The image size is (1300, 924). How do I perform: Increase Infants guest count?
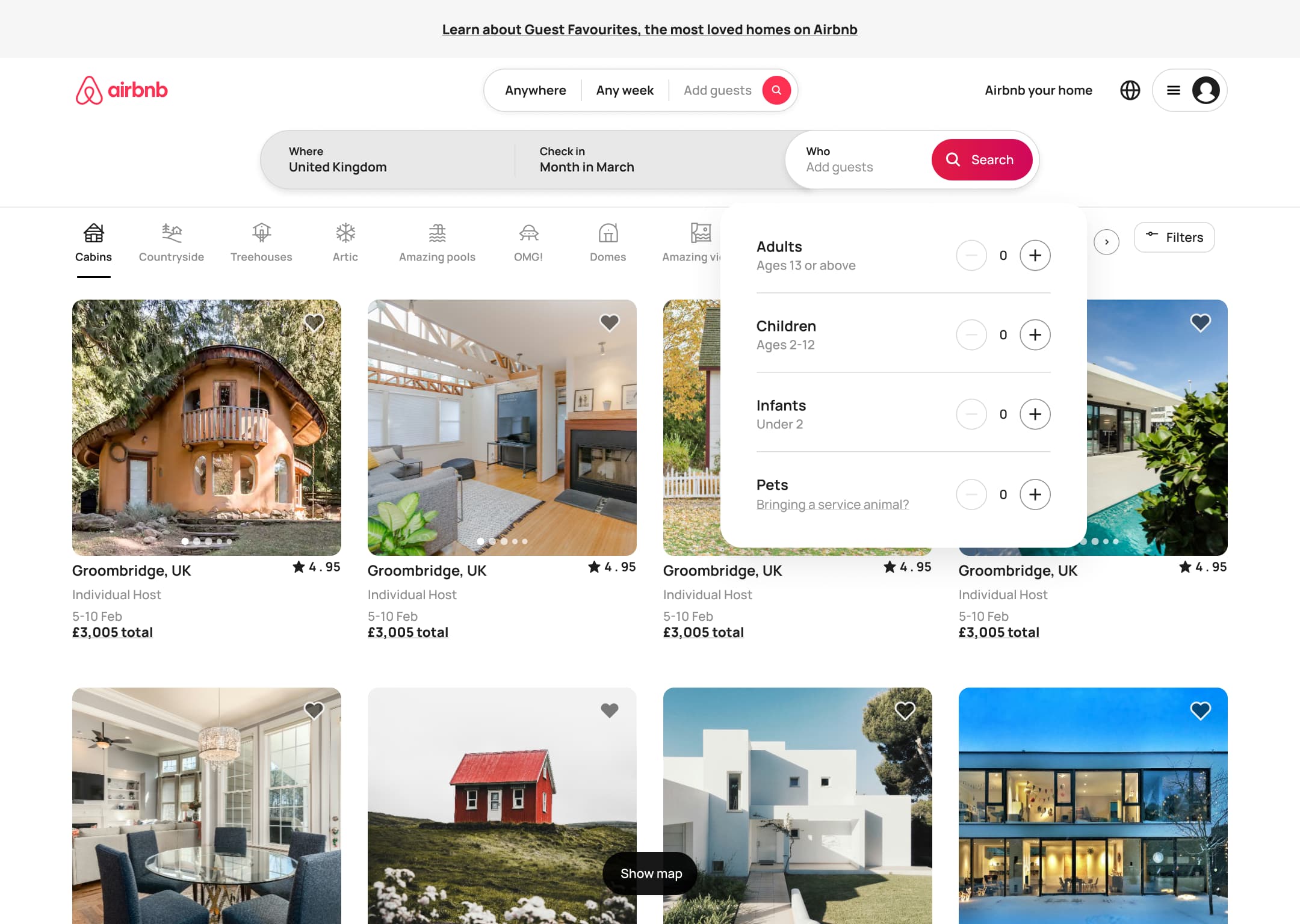tap(1035, 414)
